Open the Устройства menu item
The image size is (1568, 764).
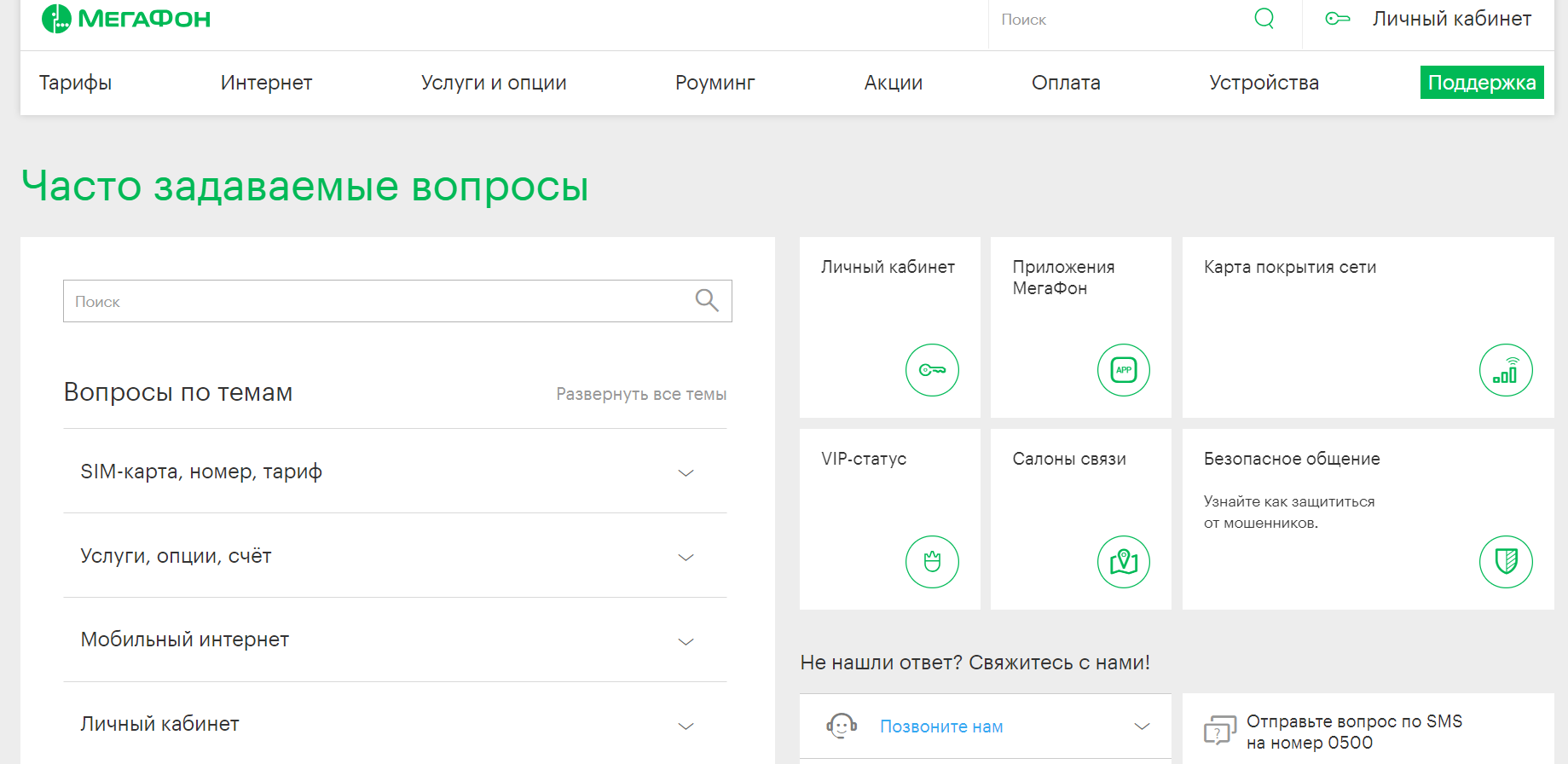point(1264,83)
